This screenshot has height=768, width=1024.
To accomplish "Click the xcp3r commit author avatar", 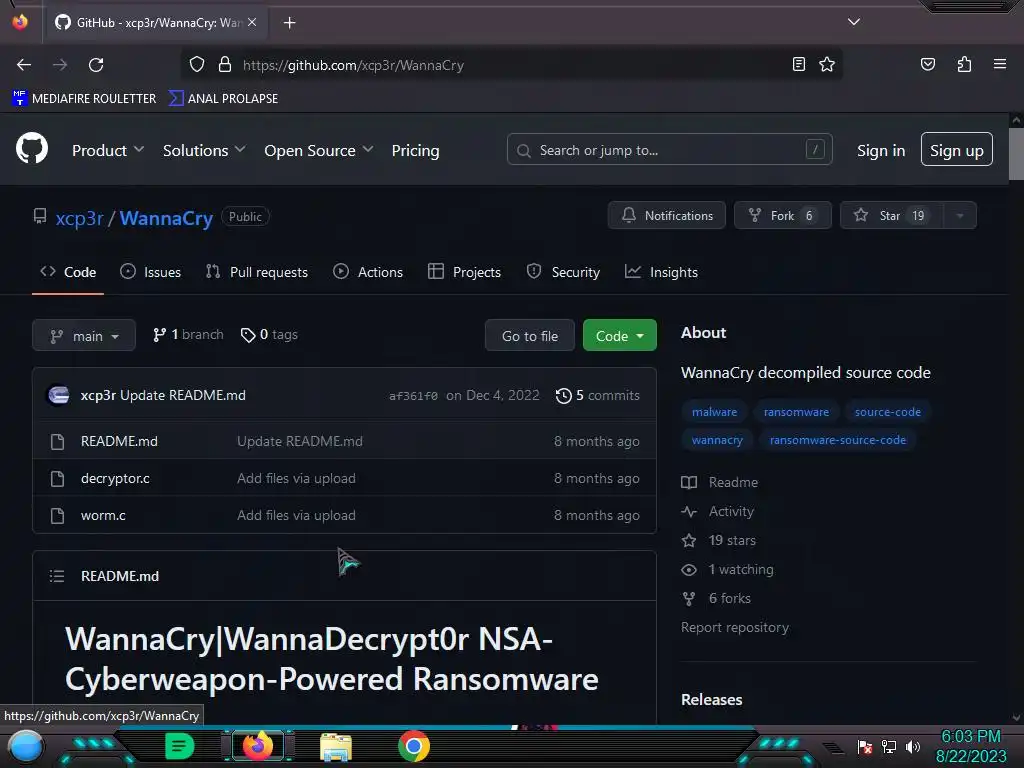I will tap(59, 395).
